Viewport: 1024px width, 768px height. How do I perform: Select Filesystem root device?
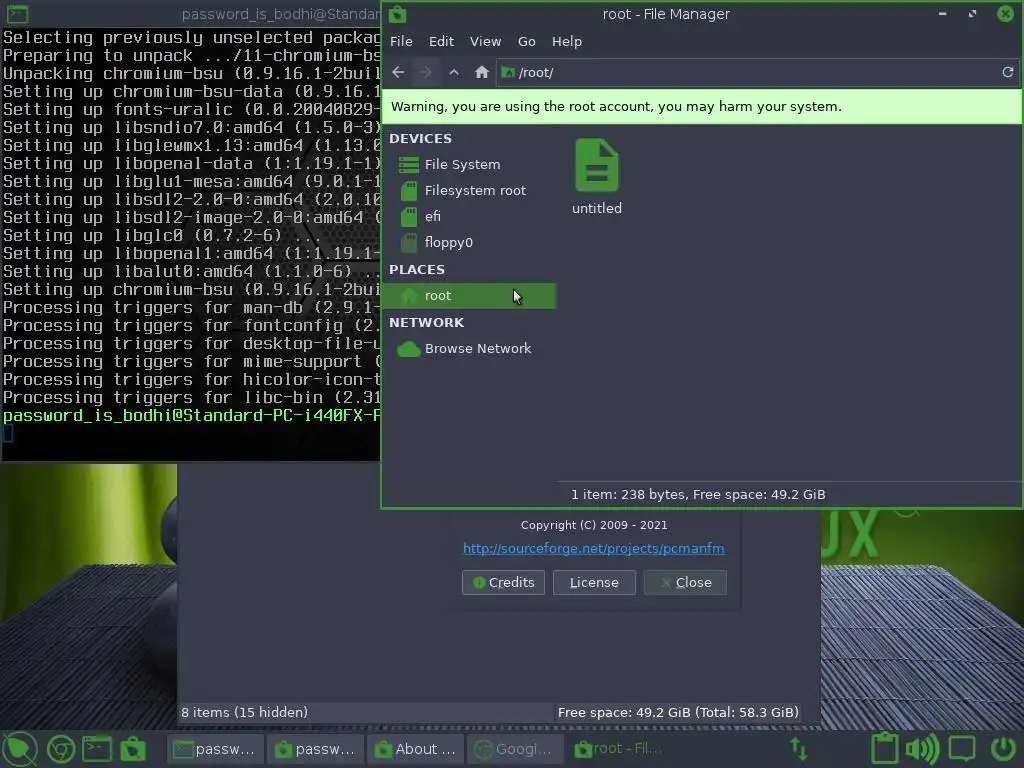coord(469,191)
